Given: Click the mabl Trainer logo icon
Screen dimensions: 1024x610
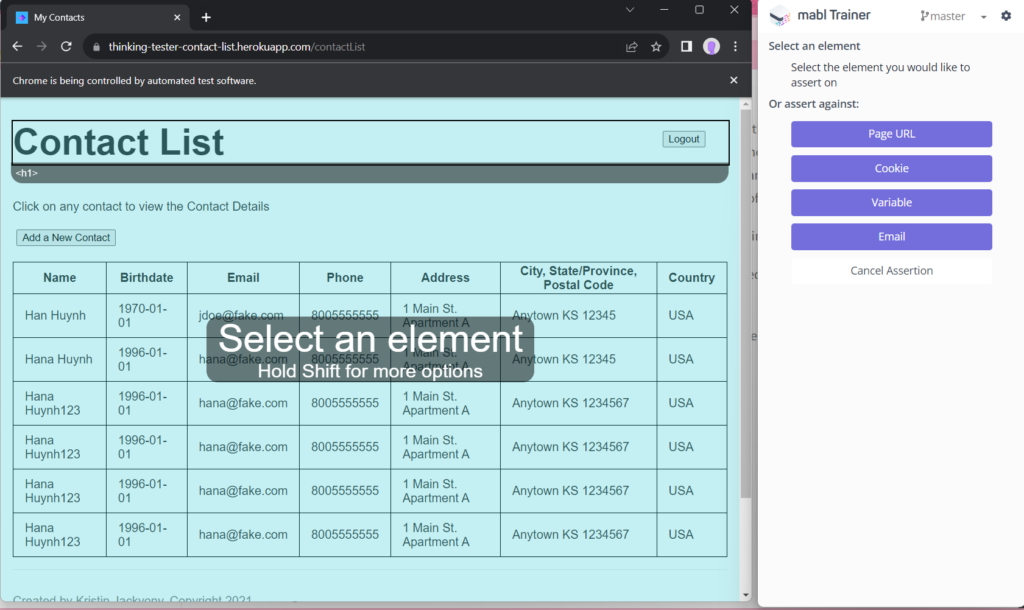Looking at the screenshot, I should click(x=780, y=16).
